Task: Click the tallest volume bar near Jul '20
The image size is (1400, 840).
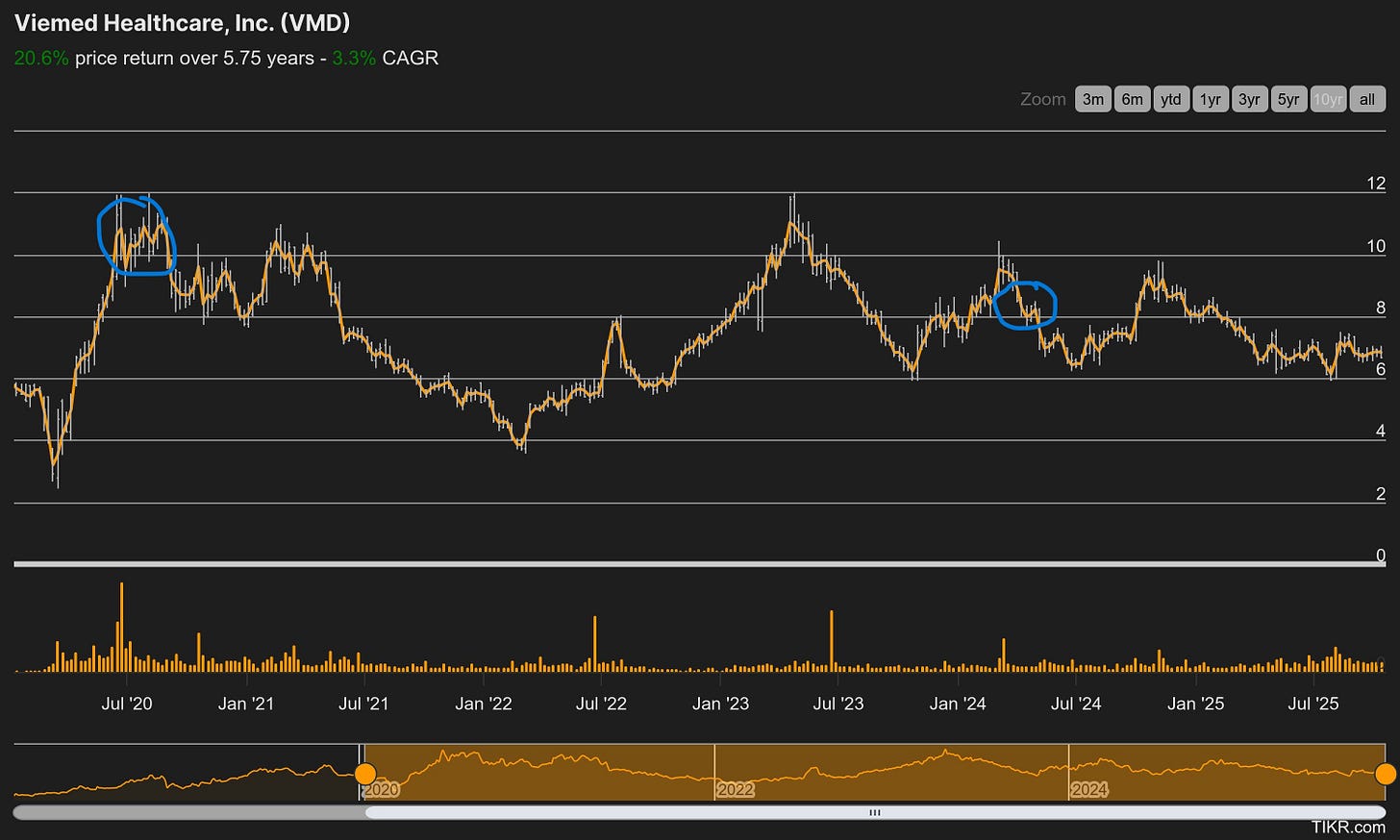Action: 122,627
